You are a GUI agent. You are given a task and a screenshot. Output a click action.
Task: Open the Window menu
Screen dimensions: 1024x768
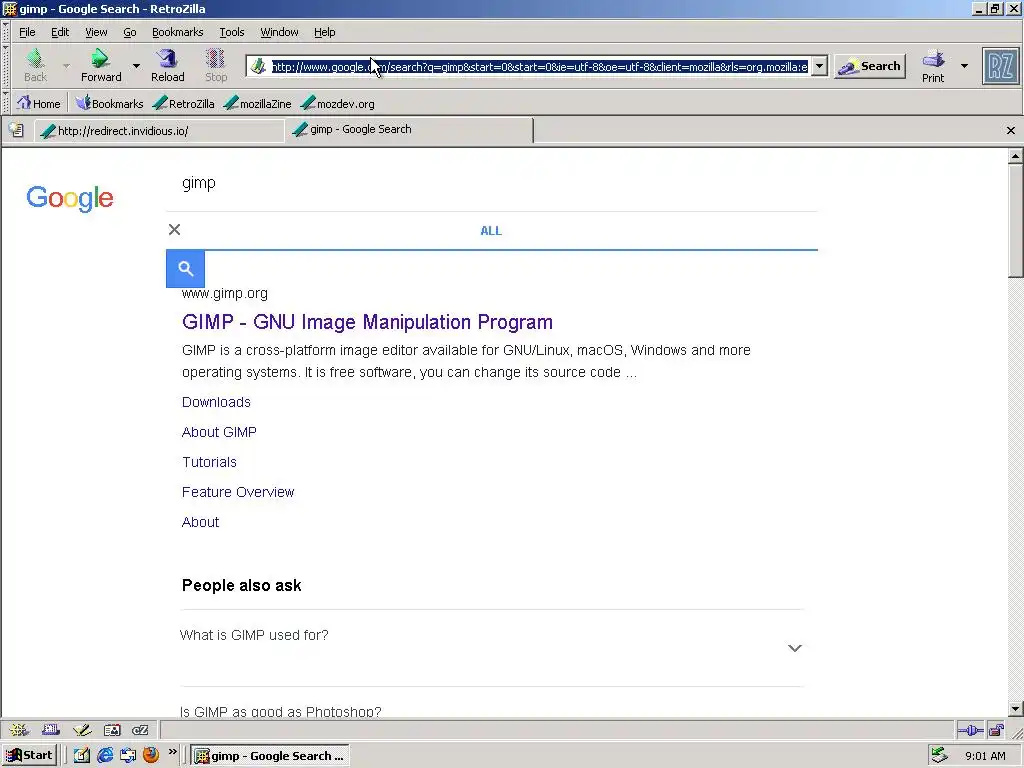pyautogui.click(x=279, y=32)
